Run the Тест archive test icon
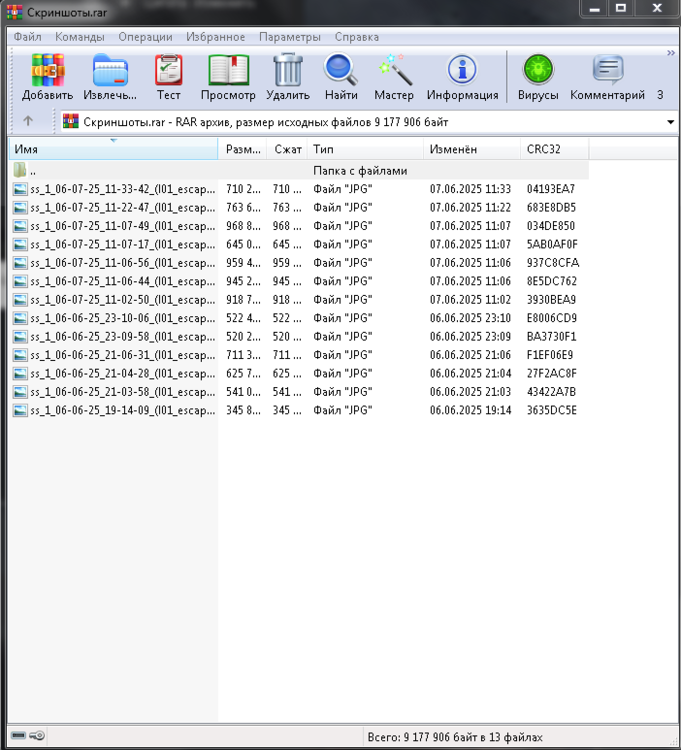The width and height of the screenshot is (681, 750). [x=168, y=72]
